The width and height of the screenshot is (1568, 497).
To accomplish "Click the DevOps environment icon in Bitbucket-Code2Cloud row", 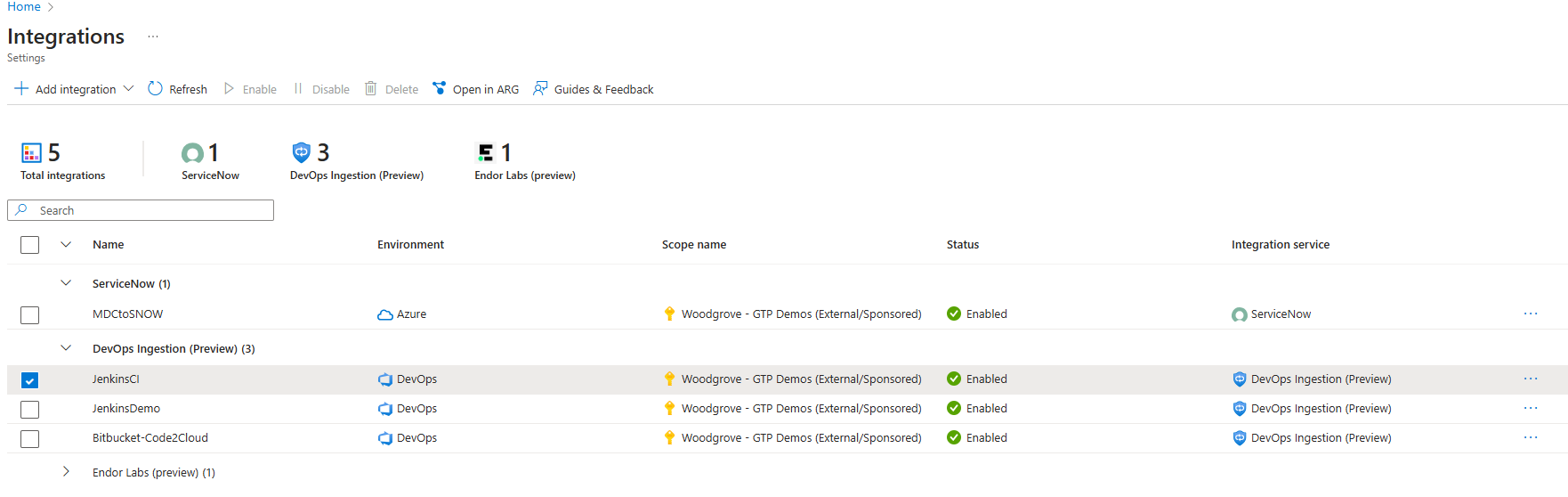I will click(385, 438).
